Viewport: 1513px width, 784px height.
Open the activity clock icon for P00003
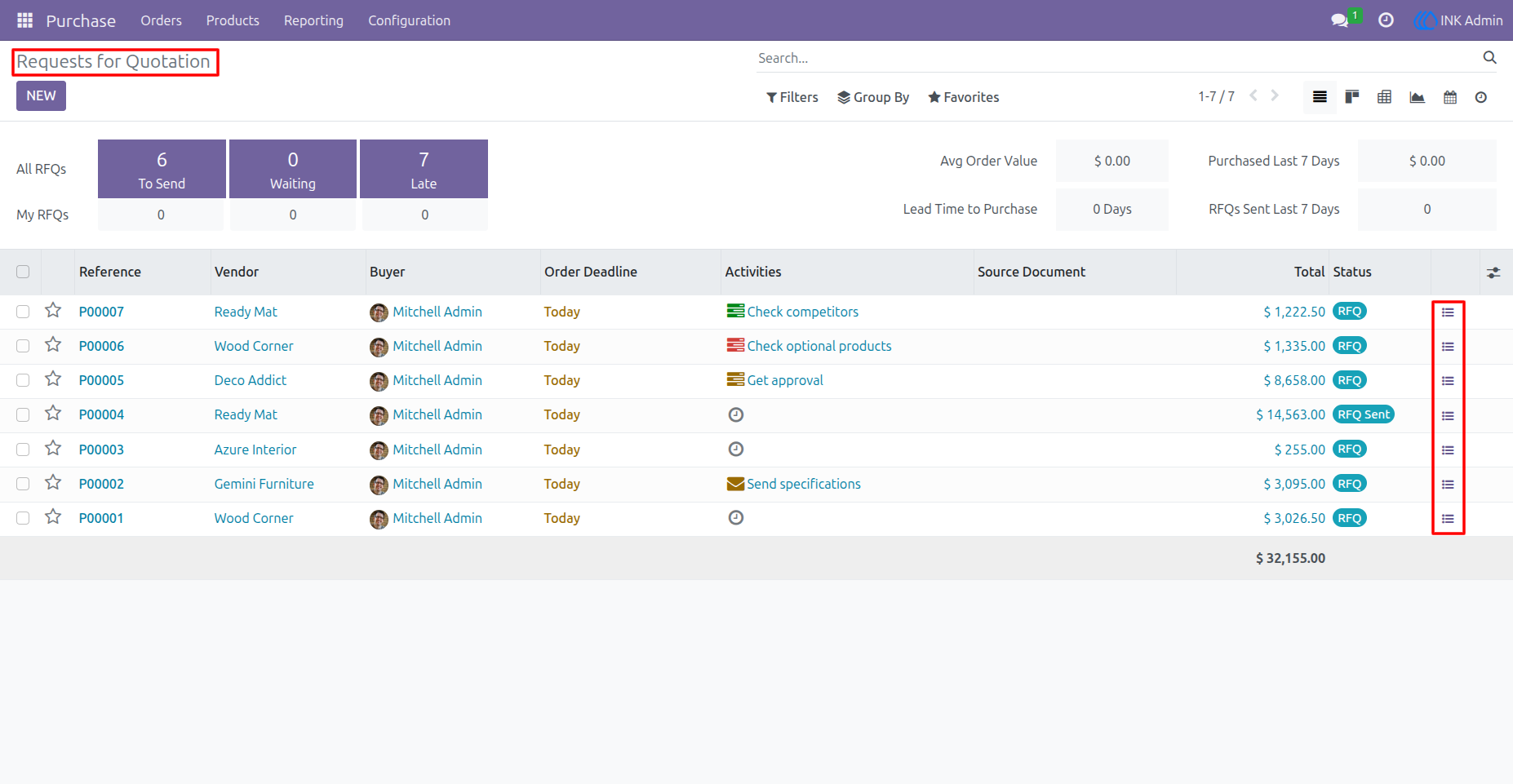pos(736,450)
